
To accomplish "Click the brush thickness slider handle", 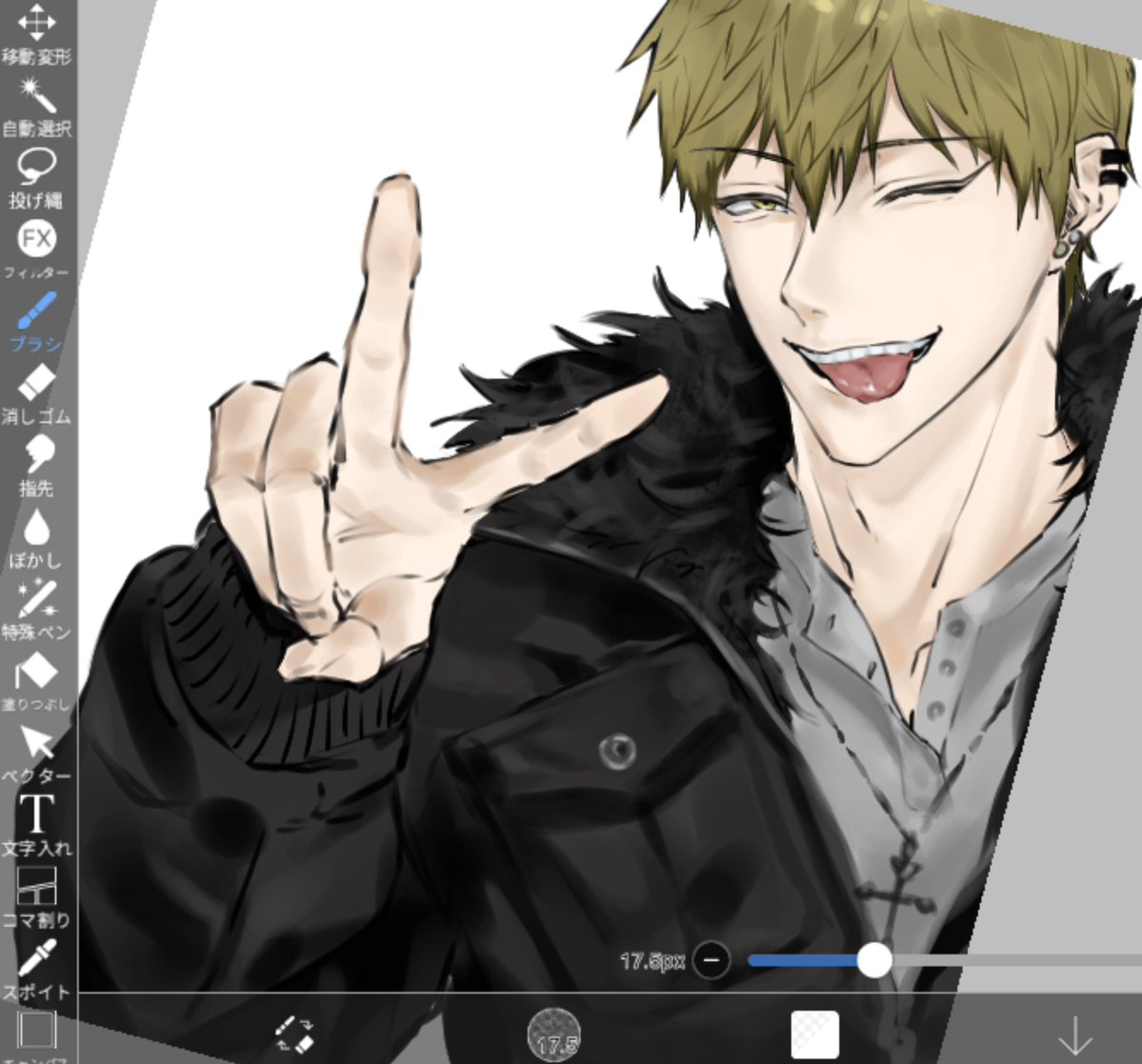I will [x=874, y=960].
